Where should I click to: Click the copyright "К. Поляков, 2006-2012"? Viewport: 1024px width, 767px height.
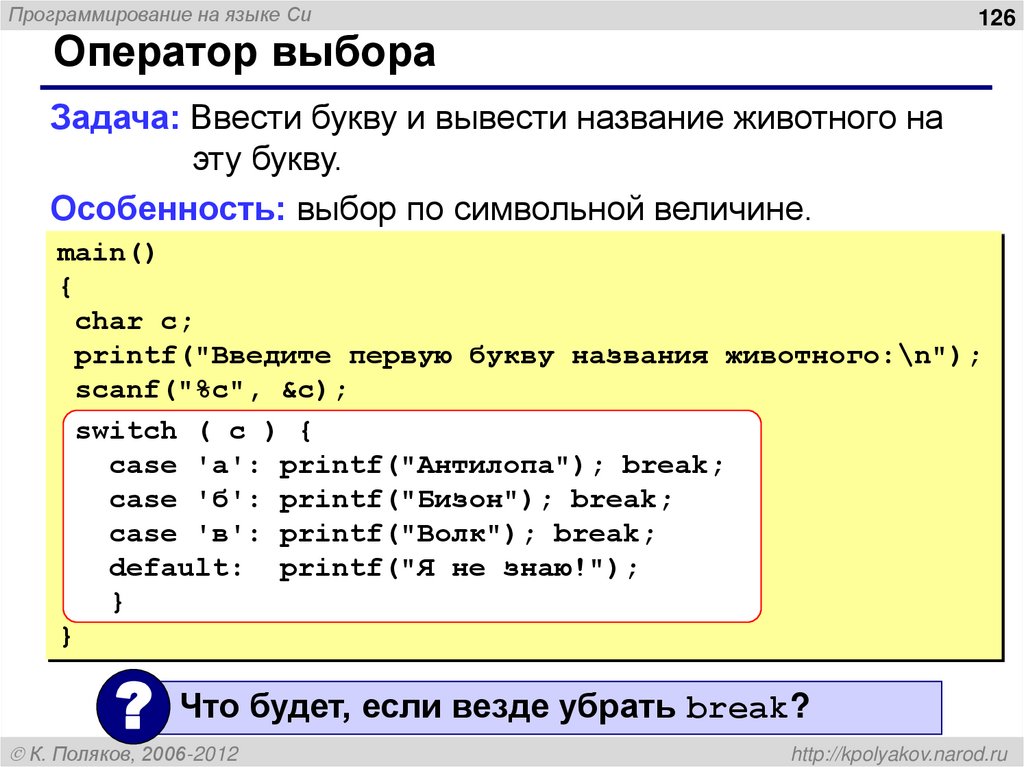125,754
